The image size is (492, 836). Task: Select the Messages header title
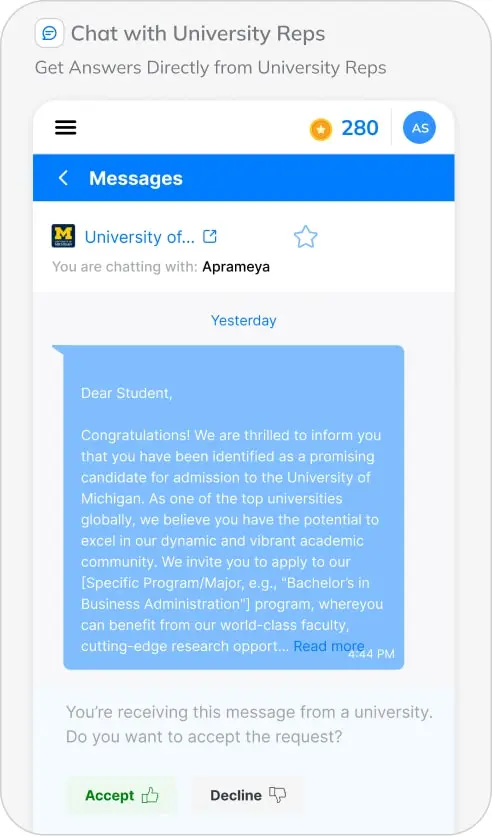(136, 178)
